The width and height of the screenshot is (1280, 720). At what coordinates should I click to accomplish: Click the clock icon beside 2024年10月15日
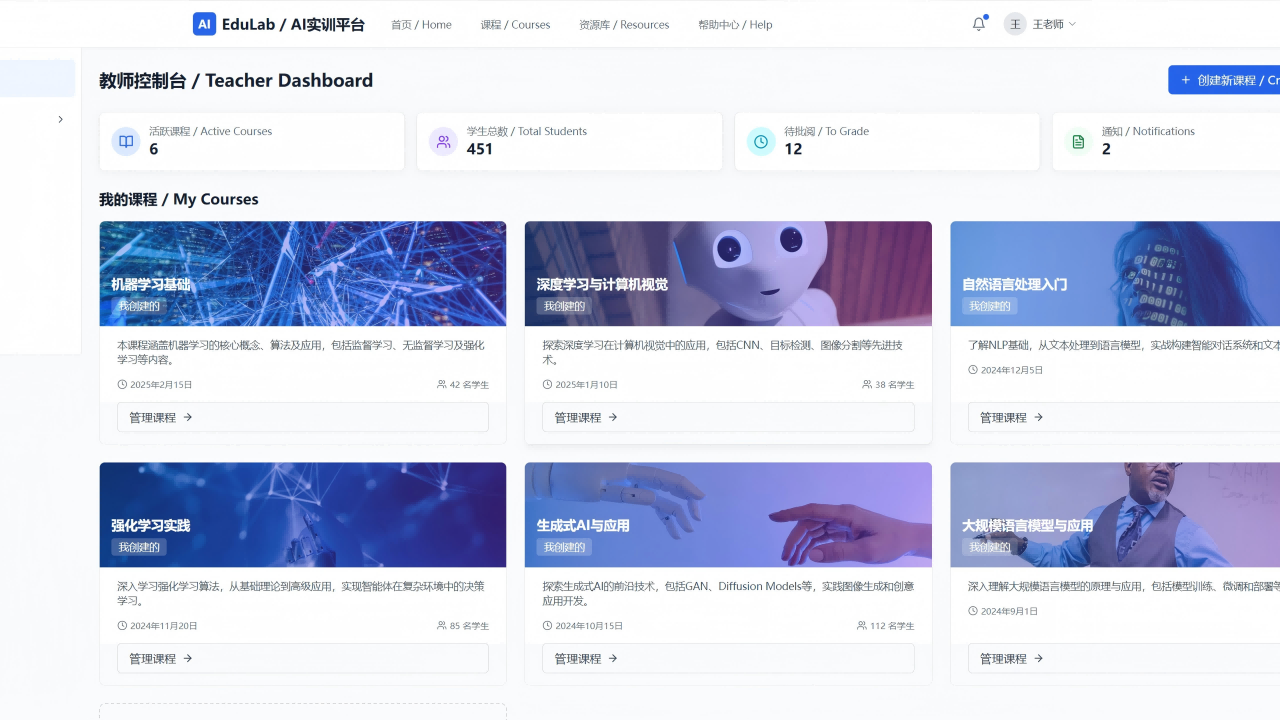click(x=547, y=625)
